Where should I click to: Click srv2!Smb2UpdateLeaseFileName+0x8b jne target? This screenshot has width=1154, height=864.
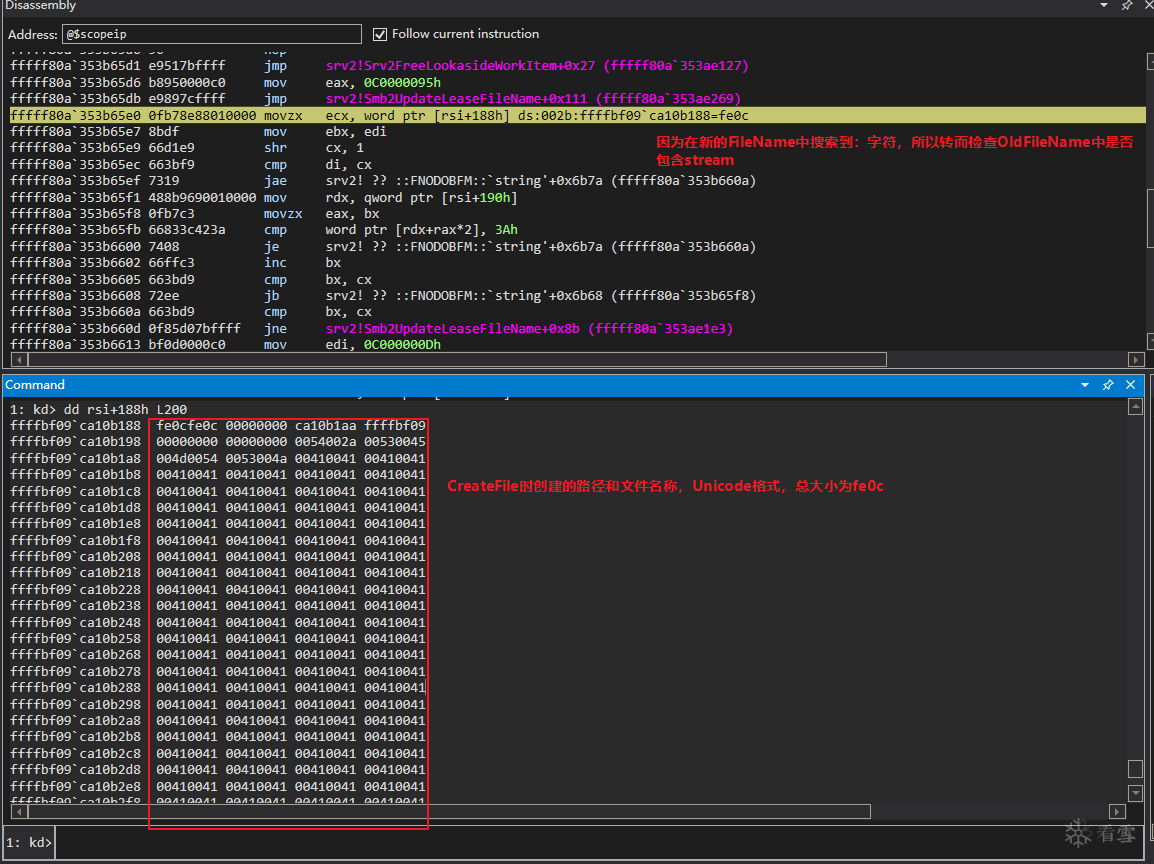tap(529, 328)
